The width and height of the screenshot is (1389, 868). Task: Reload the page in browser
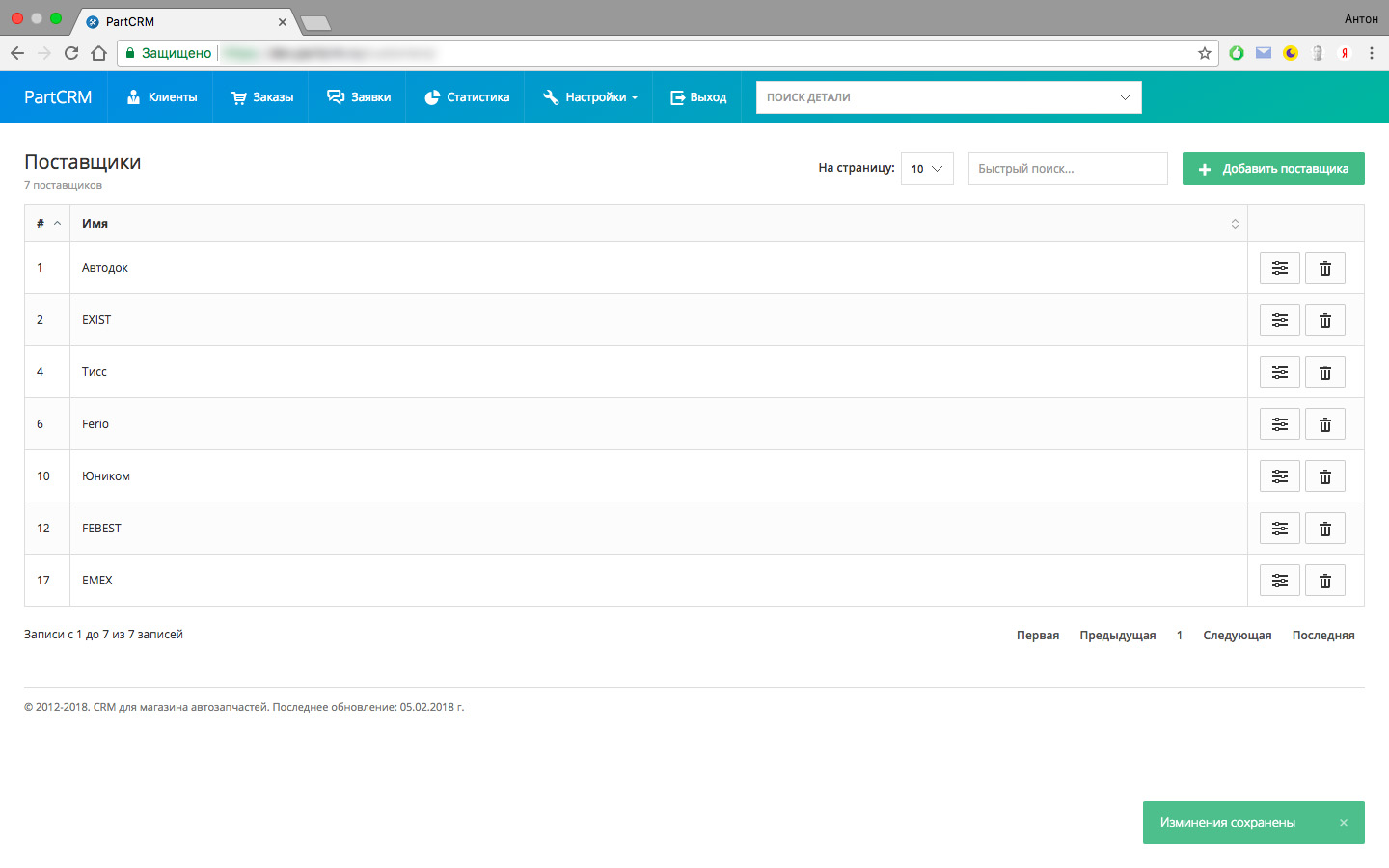71,53
